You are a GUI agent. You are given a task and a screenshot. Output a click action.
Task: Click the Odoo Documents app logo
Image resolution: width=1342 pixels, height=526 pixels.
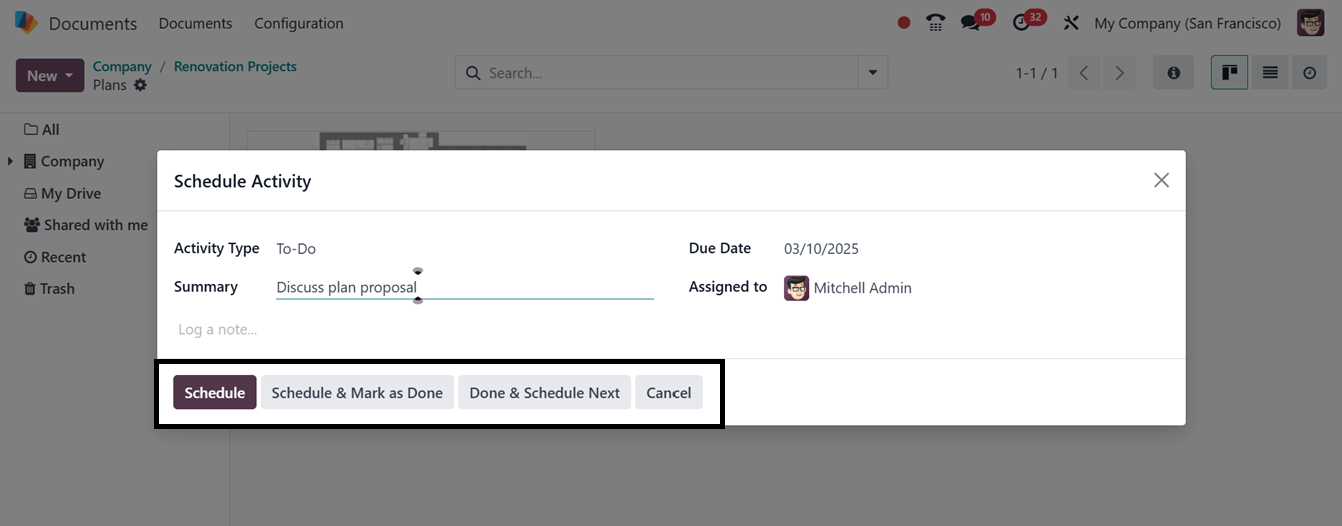click(x=26, y=22)
